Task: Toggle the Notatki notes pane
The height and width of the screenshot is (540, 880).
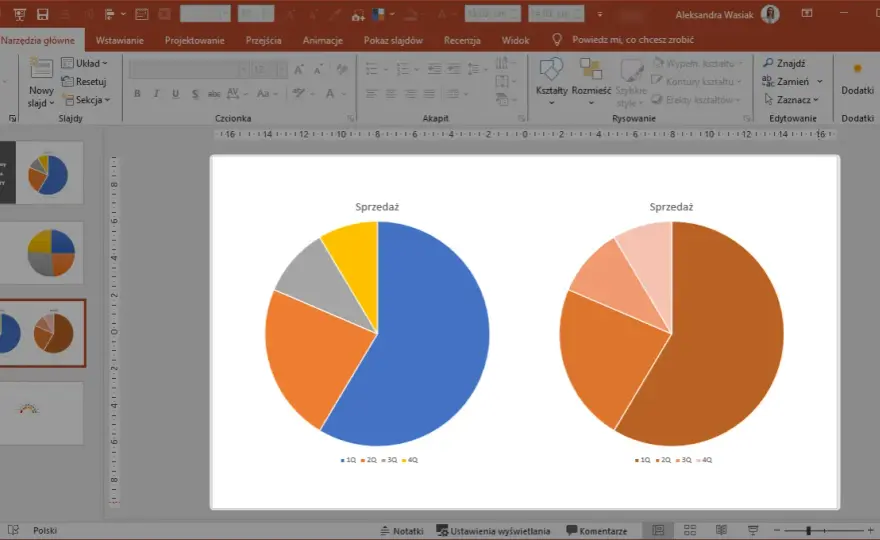Action: 402,530
